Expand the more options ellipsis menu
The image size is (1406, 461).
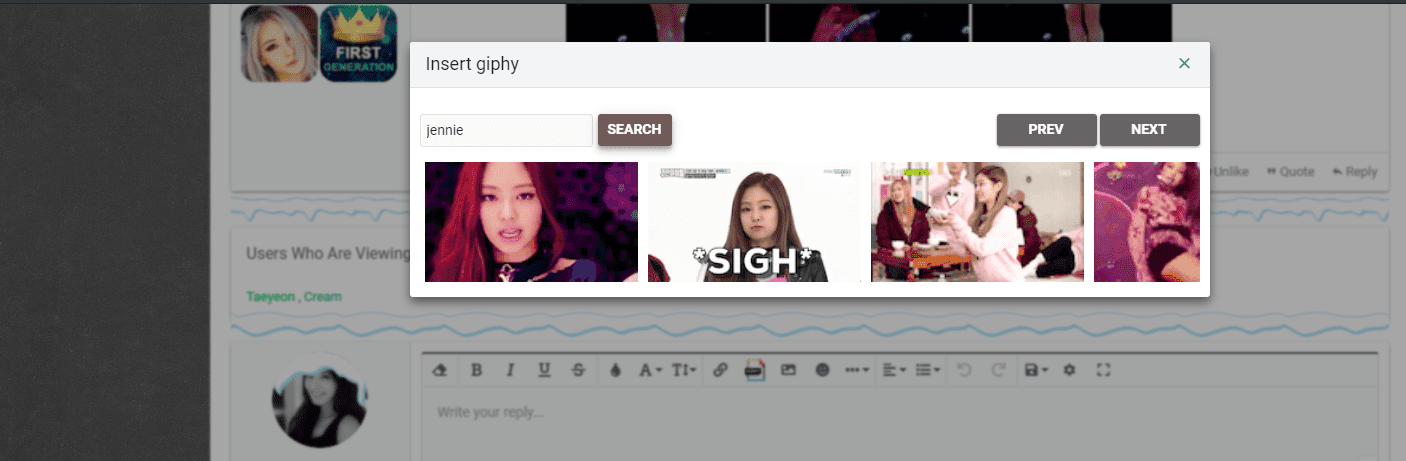(x=858, y=370)
